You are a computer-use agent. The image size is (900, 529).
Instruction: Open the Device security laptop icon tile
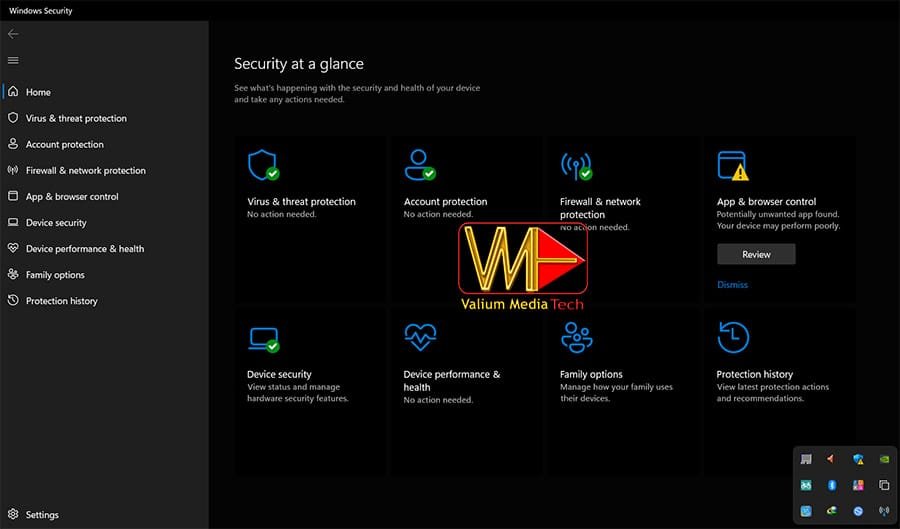(x=309, y=392)
